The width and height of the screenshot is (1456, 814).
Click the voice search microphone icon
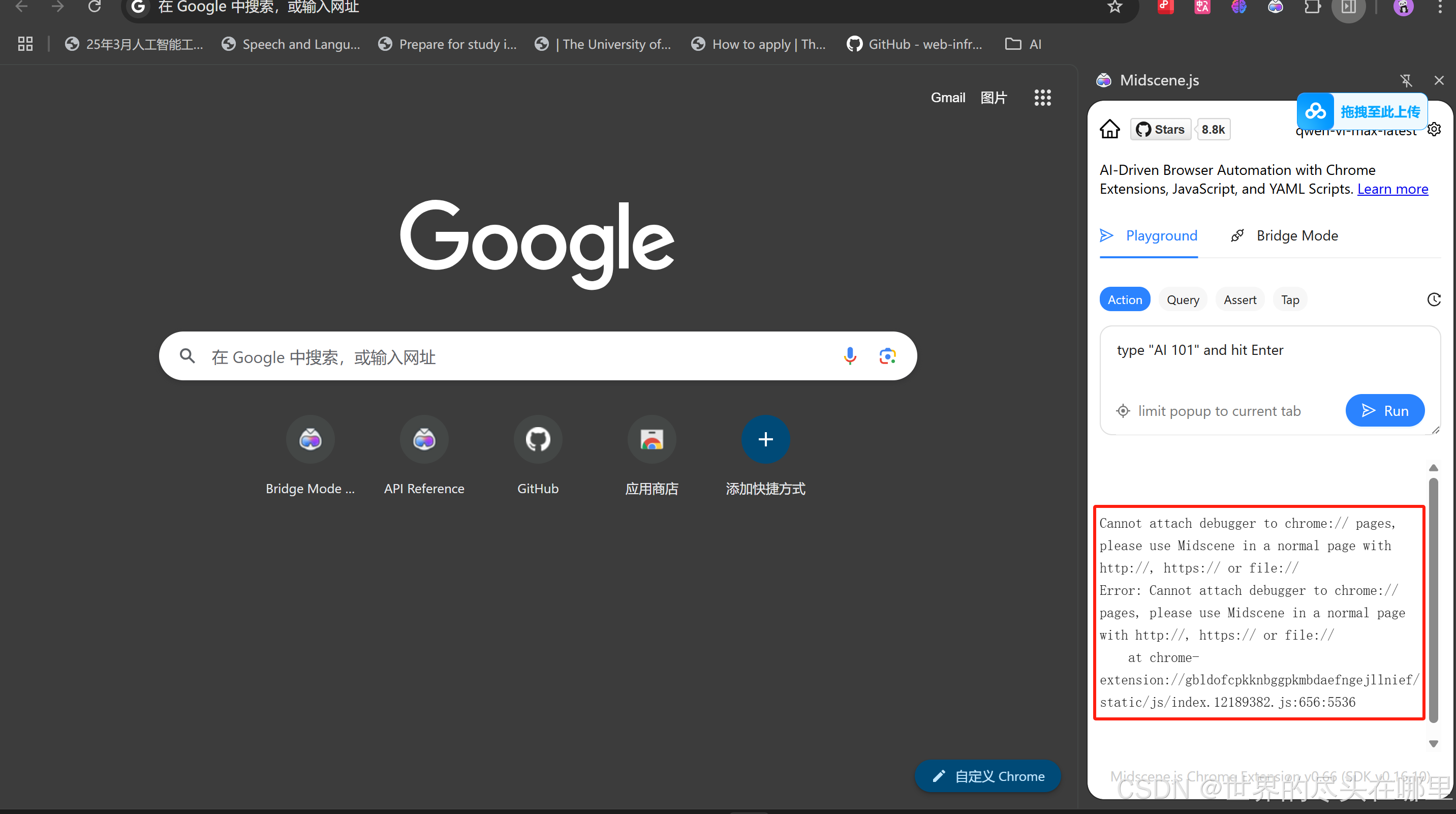tap(850, 356)
